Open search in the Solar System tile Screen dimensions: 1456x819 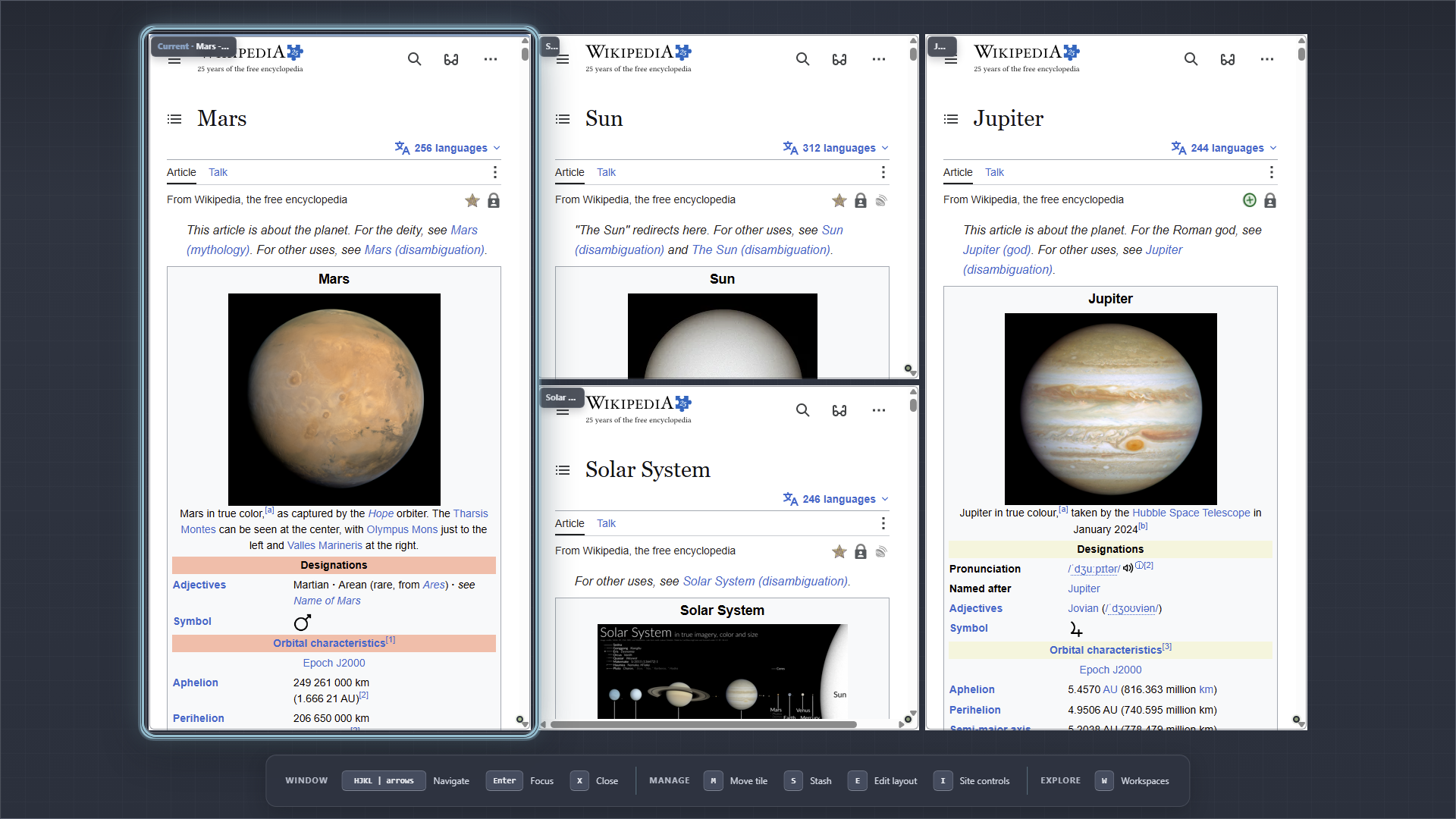click(802, 410)
